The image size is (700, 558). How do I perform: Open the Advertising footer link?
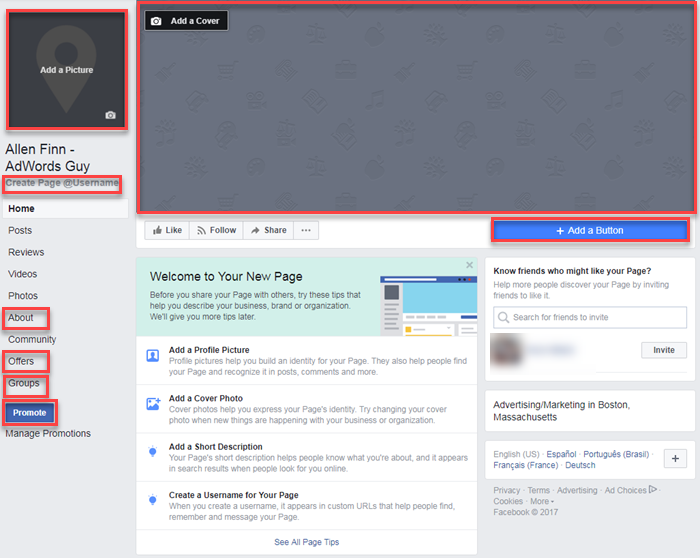(577, 490)
